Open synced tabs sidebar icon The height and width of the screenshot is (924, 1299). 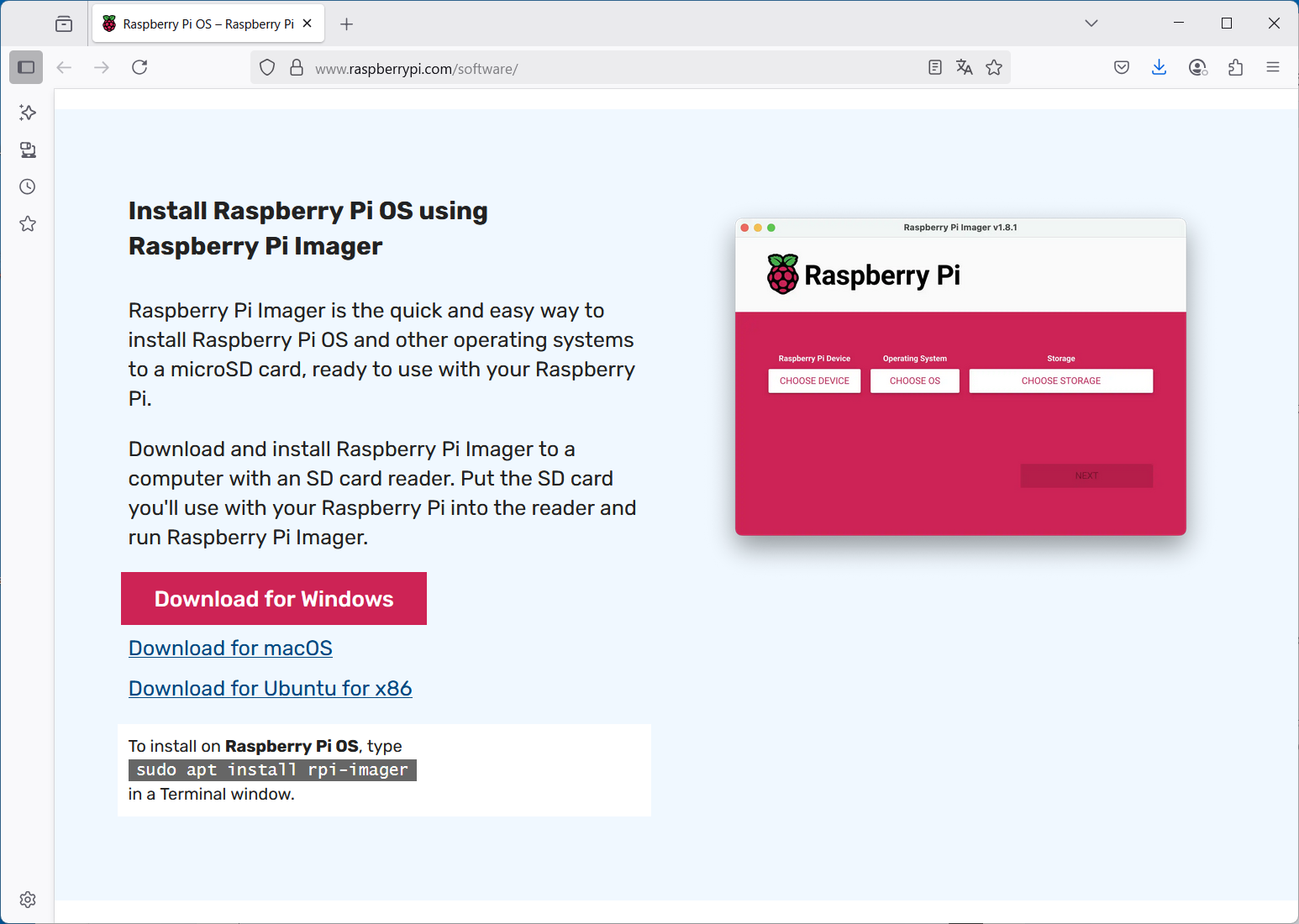click(28, 150)
